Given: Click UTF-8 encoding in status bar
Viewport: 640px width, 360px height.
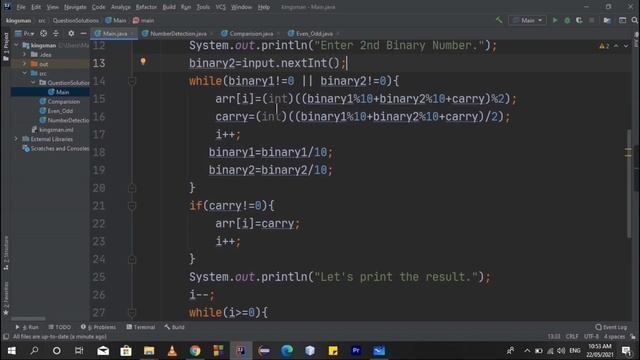Looking at the screenshot, I should point(591,337).
